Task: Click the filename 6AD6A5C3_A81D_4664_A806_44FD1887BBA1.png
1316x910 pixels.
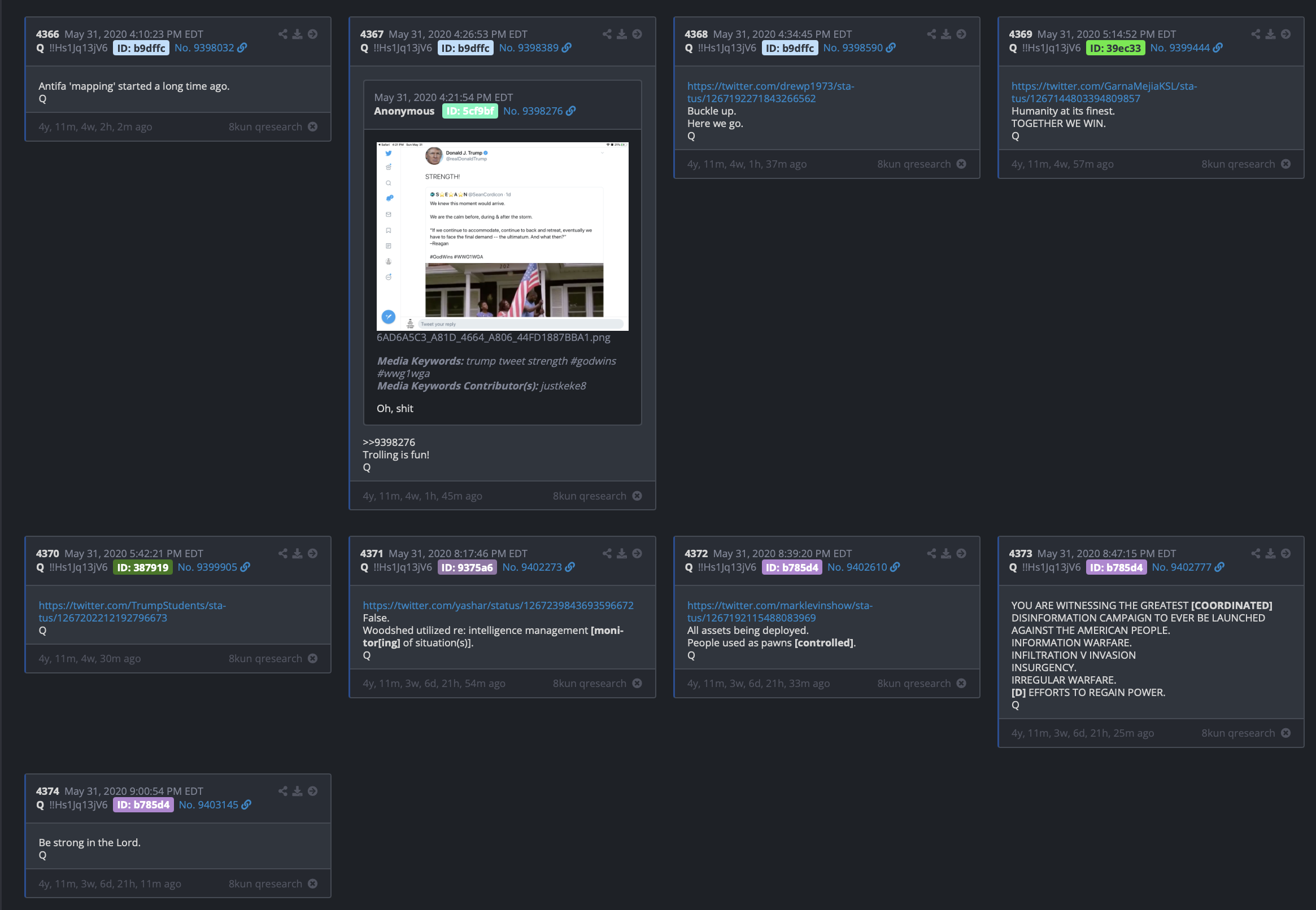Action: [494, 338]
